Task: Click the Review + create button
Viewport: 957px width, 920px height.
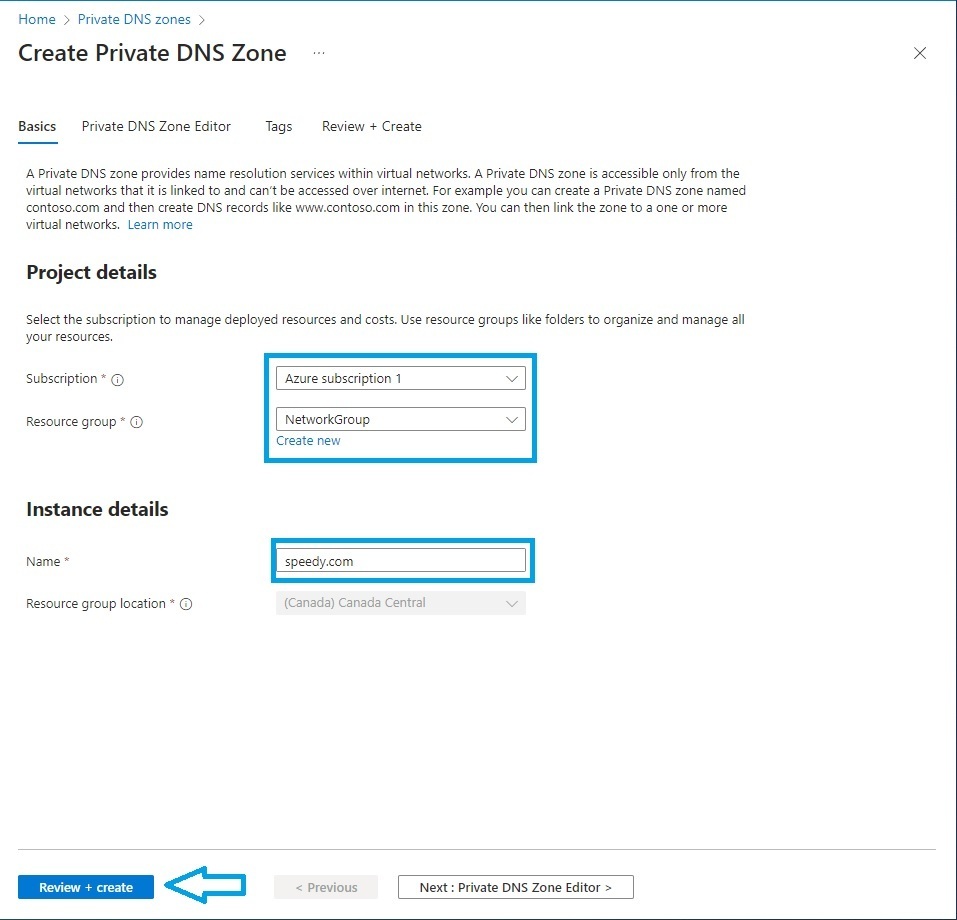Action: (x=85, y=886)
